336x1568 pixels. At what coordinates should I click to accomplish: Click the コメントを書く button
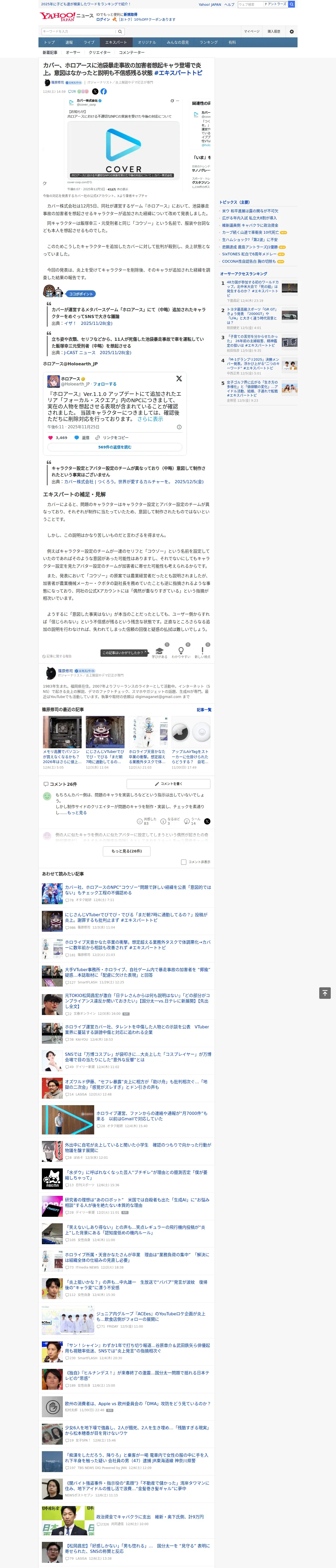pos(168,784)
